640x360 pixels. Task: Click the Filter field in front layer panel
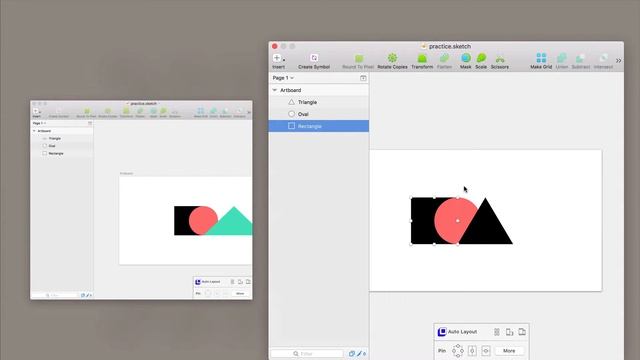[307, 353]
